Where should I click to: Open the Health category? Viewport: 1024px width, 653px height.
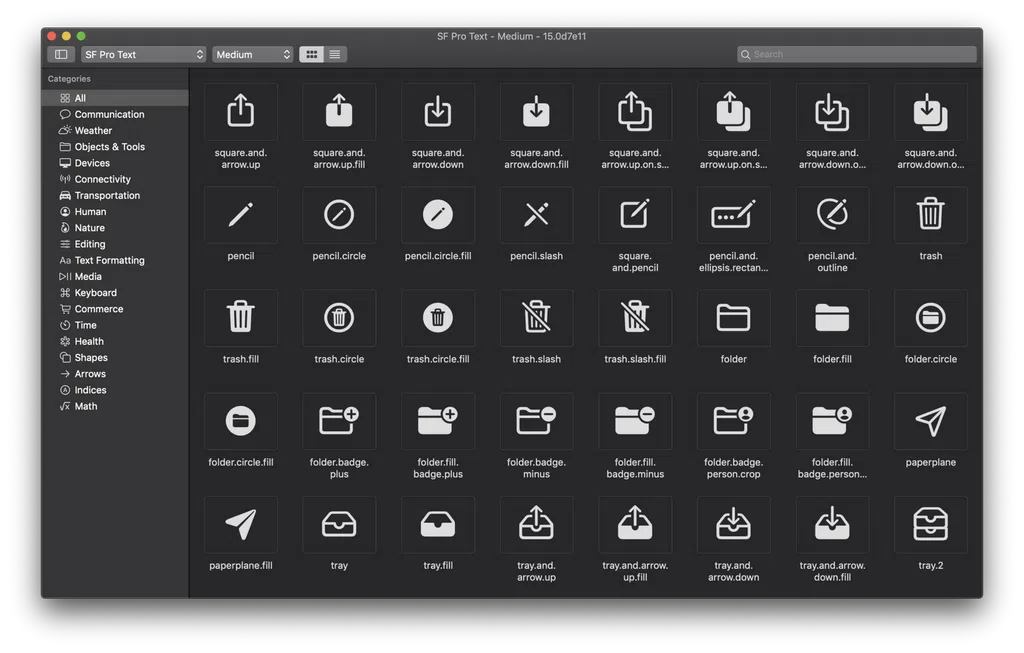click(115, 342)
